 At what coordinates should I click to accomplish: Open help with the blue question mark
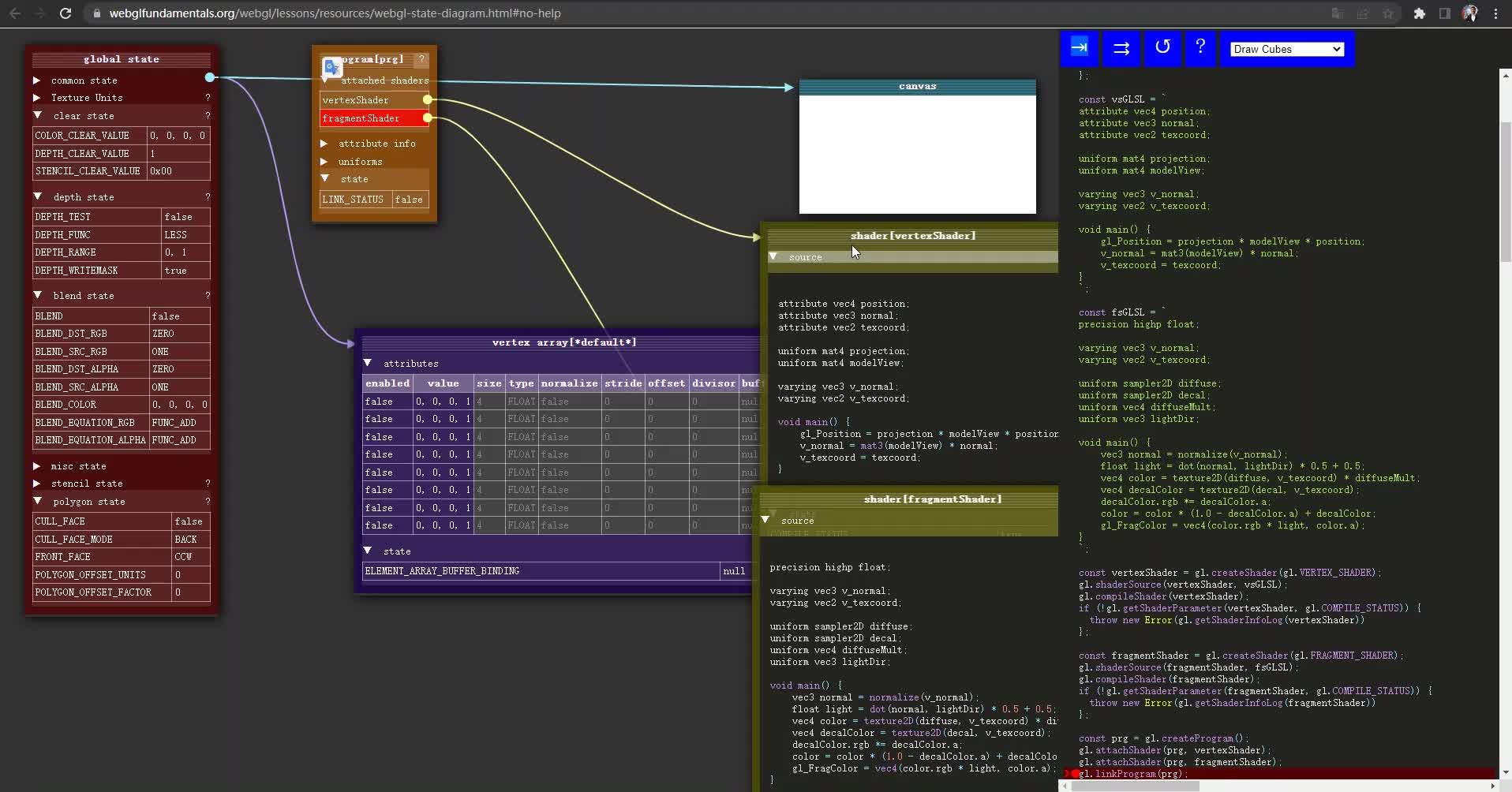point(1199,48)
